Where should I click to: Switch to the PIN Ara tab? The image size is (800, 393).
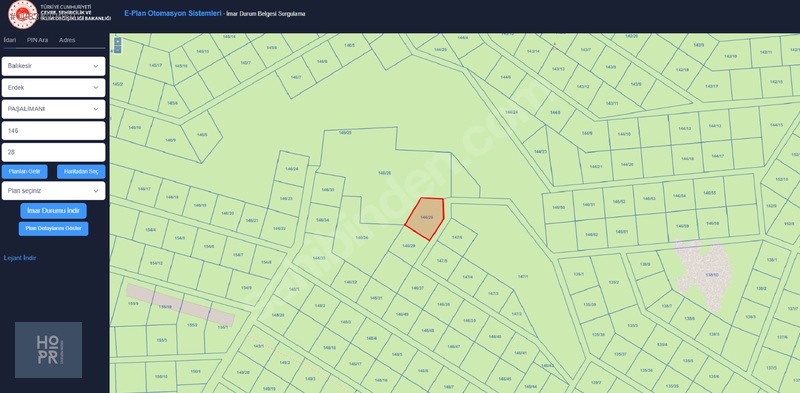(37, 40)
